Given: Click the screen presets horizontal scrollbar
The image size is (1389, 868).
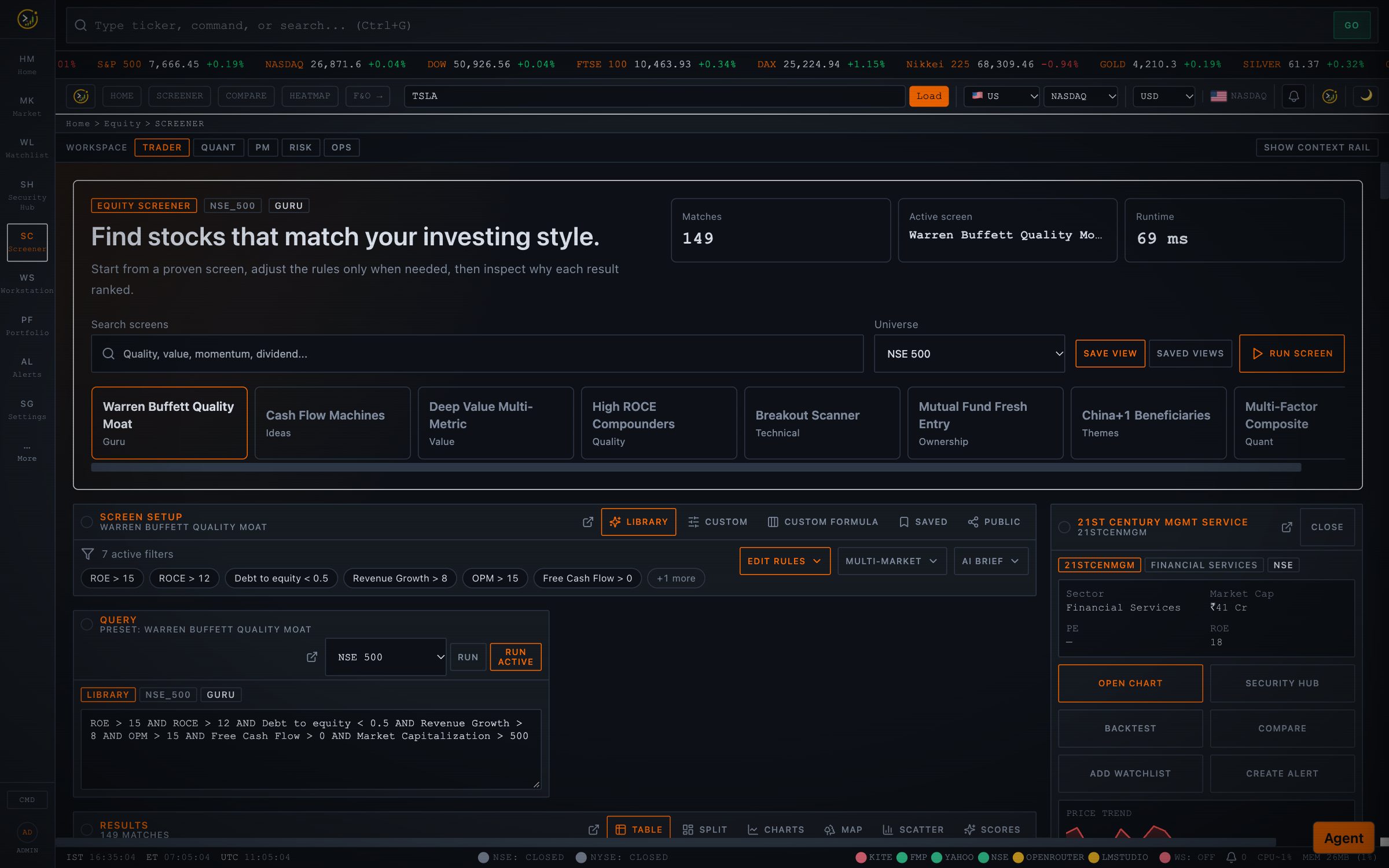Looking at the screenshot, I should click(696, 468).
